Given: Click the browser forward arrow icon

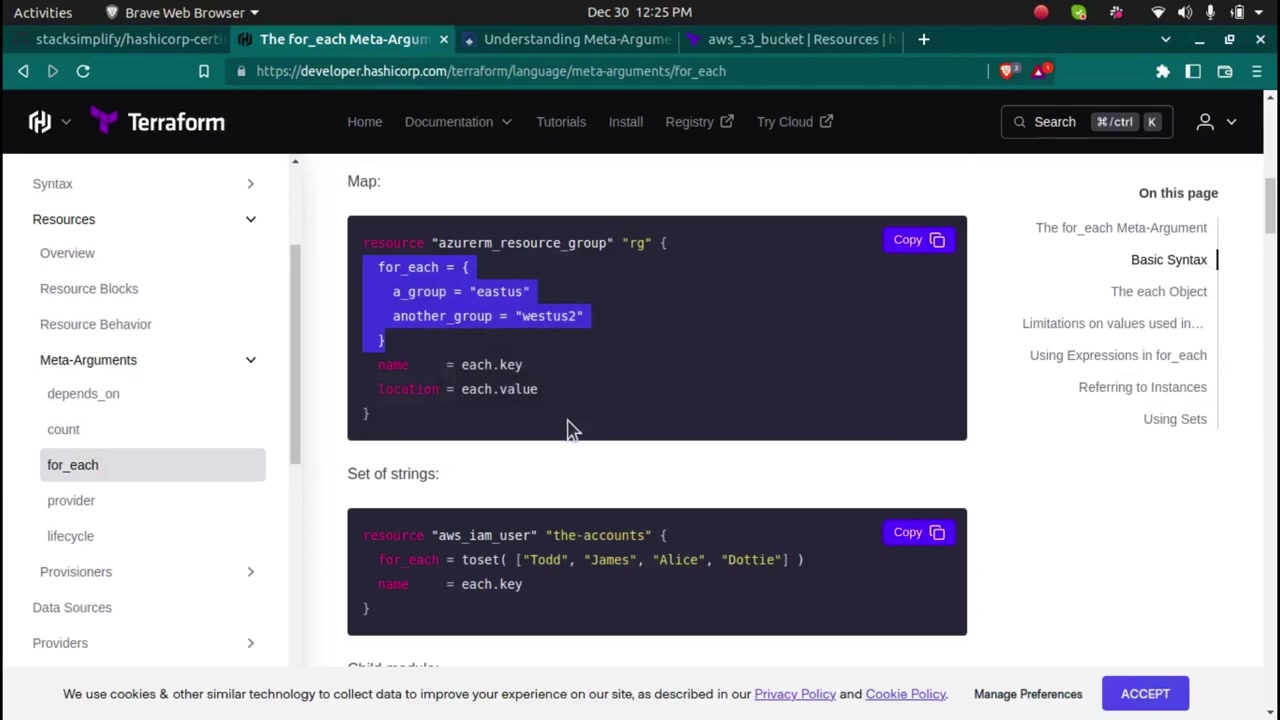Looking at the screenshot, I should click(53, 71).
